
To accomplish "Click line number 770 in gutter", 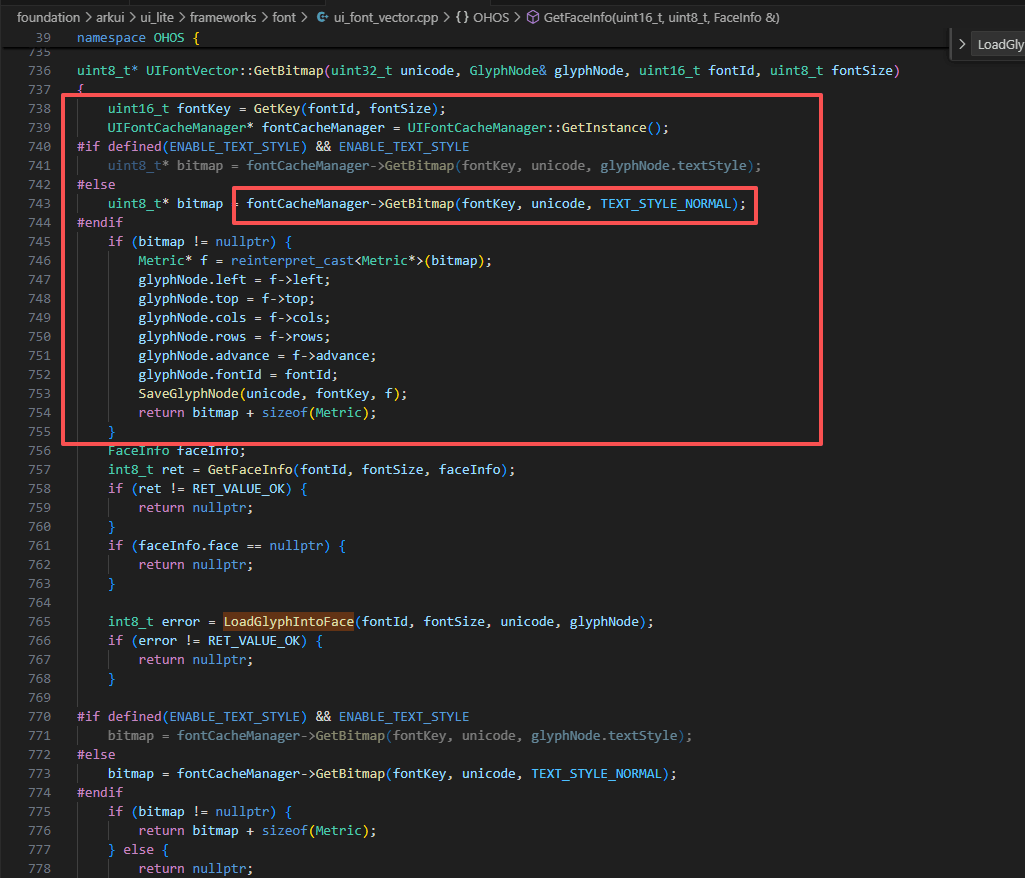I will tap(39, 717).
